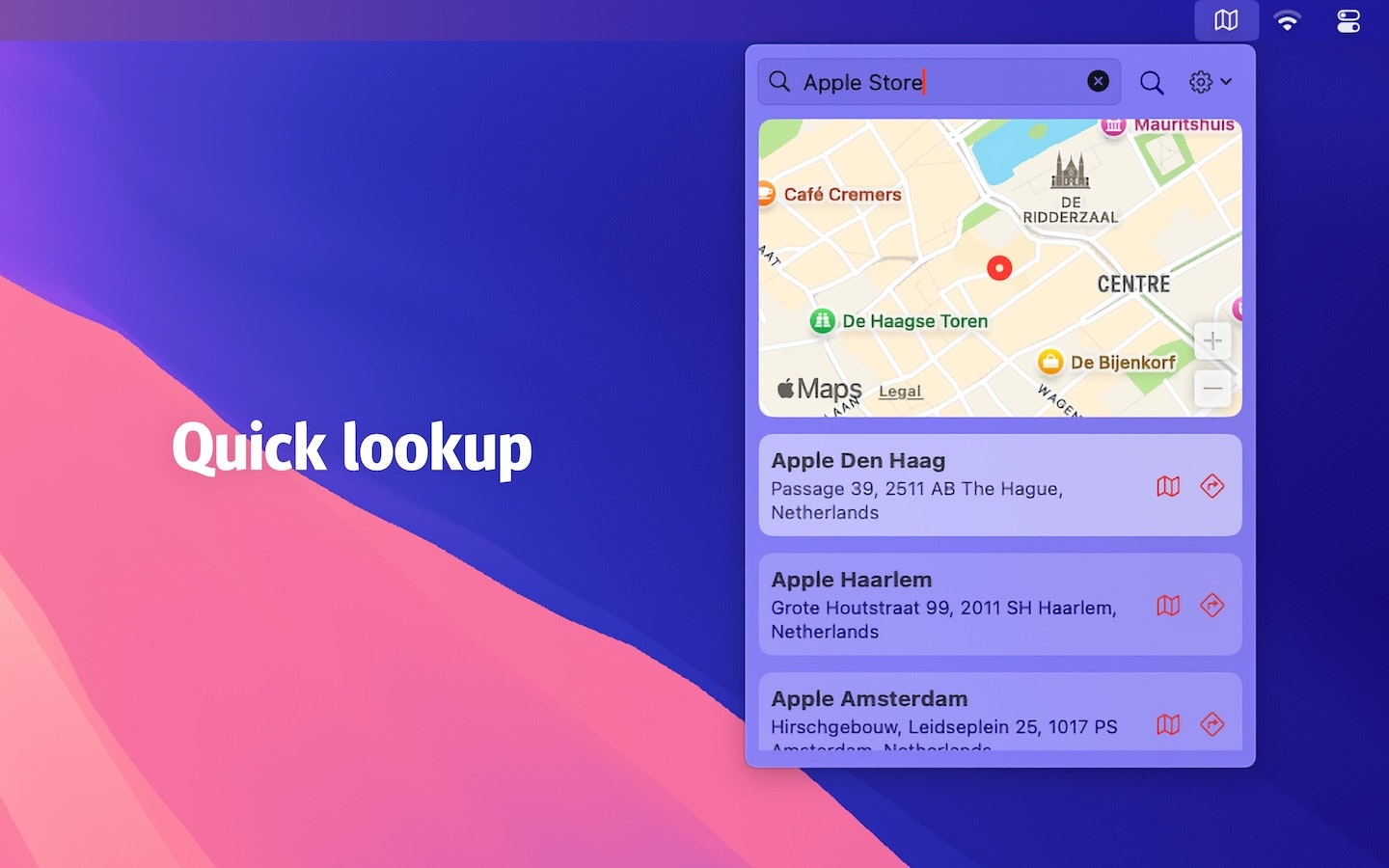Screen dimensions: 1389x868
Task: Select Café Cremers marker on the map
Action: click(x=766, y=194)
